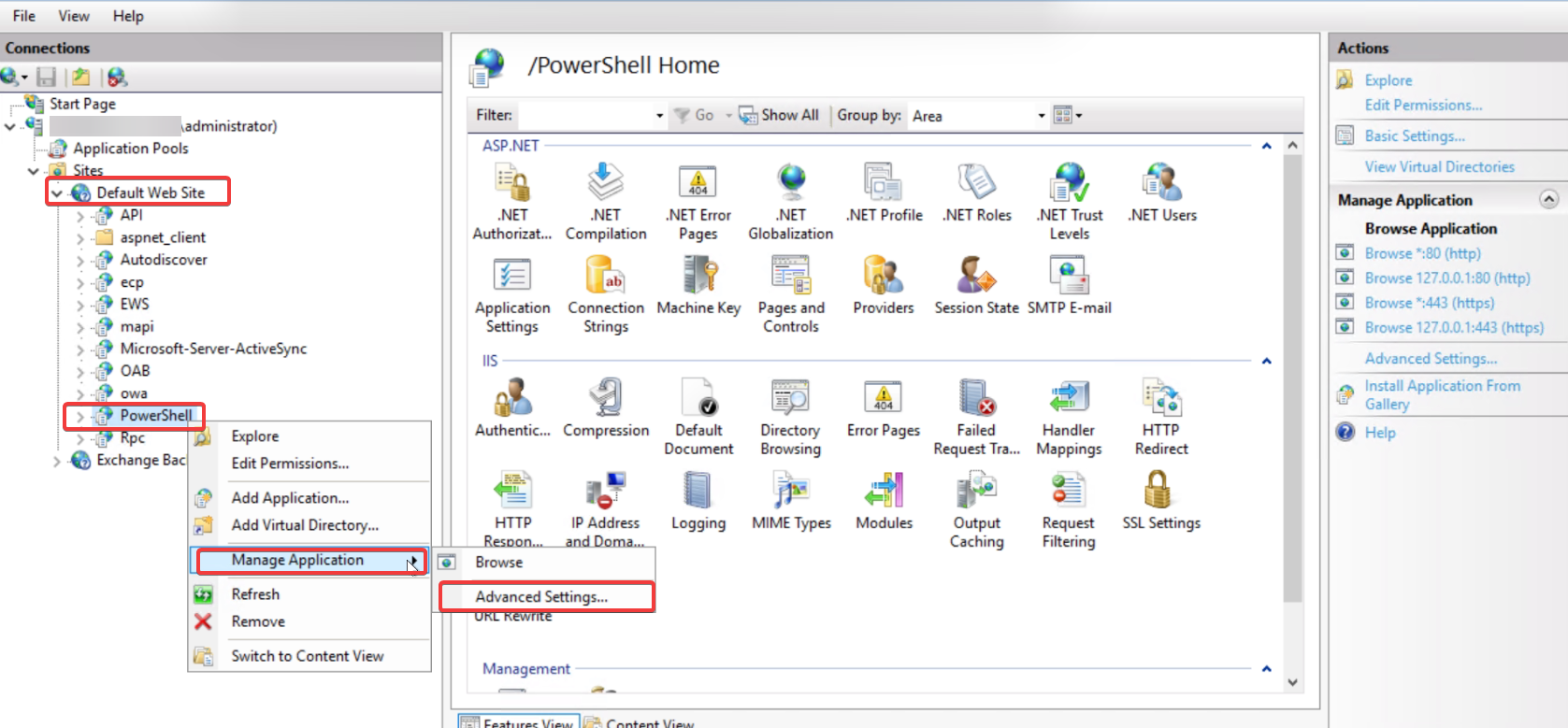Open the MIME Types feature
This screenshot has height=728, width=1568.
[791, 499]
